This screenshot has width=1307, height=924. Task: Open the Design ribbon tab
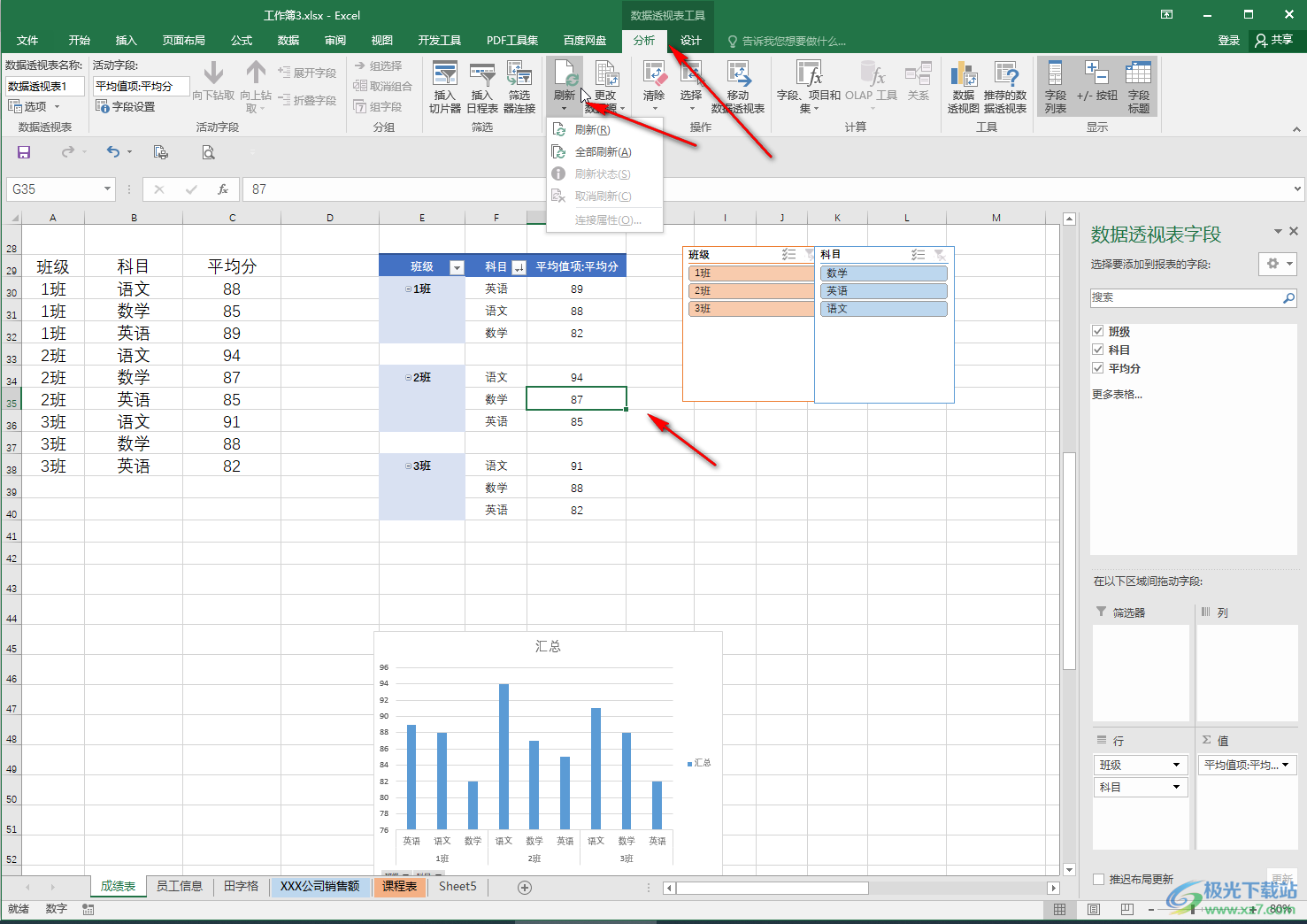690,41
